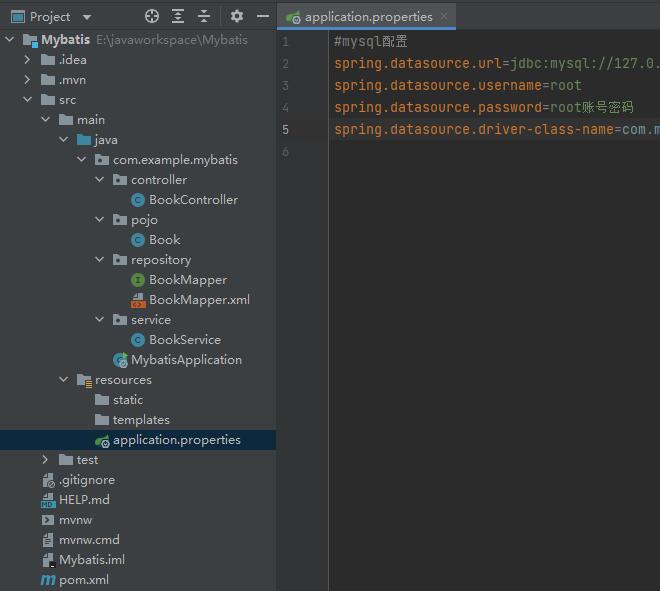Click the BookMapper interface icon
Image resolution: width=660 pixels, height=591 pixels.
[x=138, y=280]
